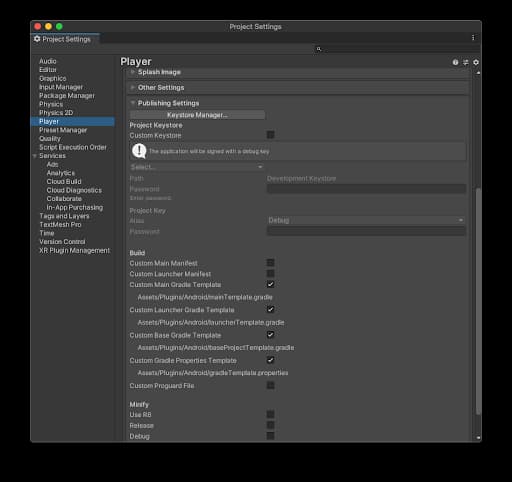Image resolution: width=512 pixels, height=482 pixels.
Task: Open Script Execution Order settings
Action: 73,147
